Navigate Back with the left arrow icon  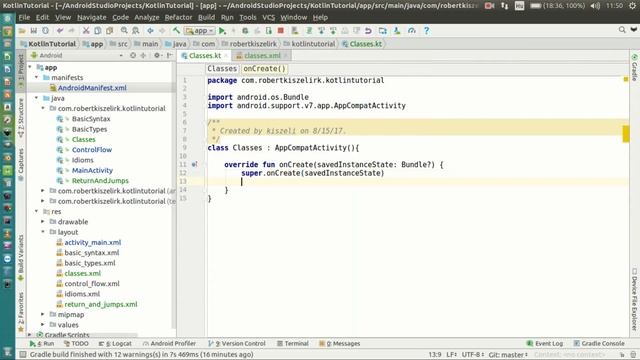coord(150,31)
